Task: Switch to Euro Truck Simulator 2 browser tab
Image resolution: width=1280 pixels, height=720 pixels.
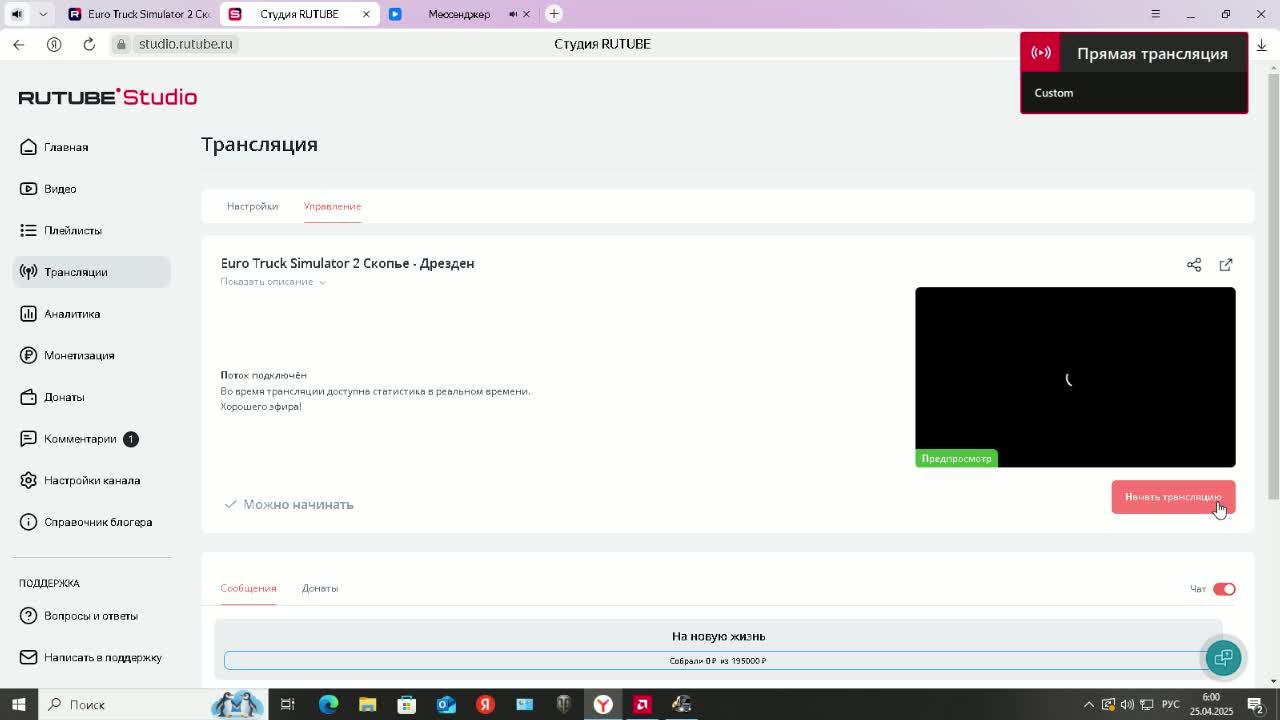Action: click(x=138, y=14)
